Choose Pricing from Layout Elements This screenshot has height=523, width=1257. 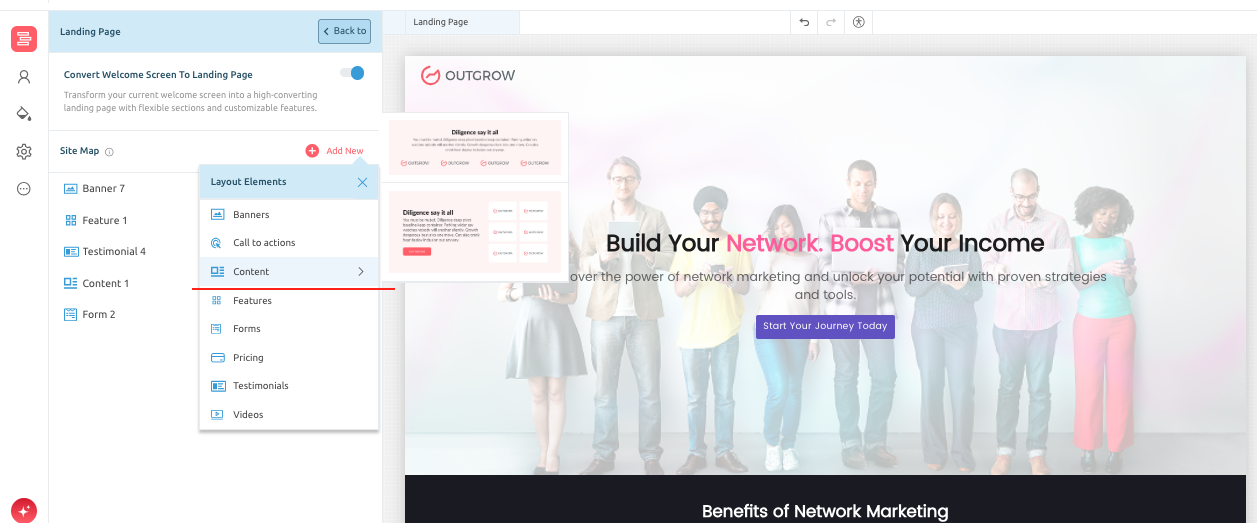[248, 358]
